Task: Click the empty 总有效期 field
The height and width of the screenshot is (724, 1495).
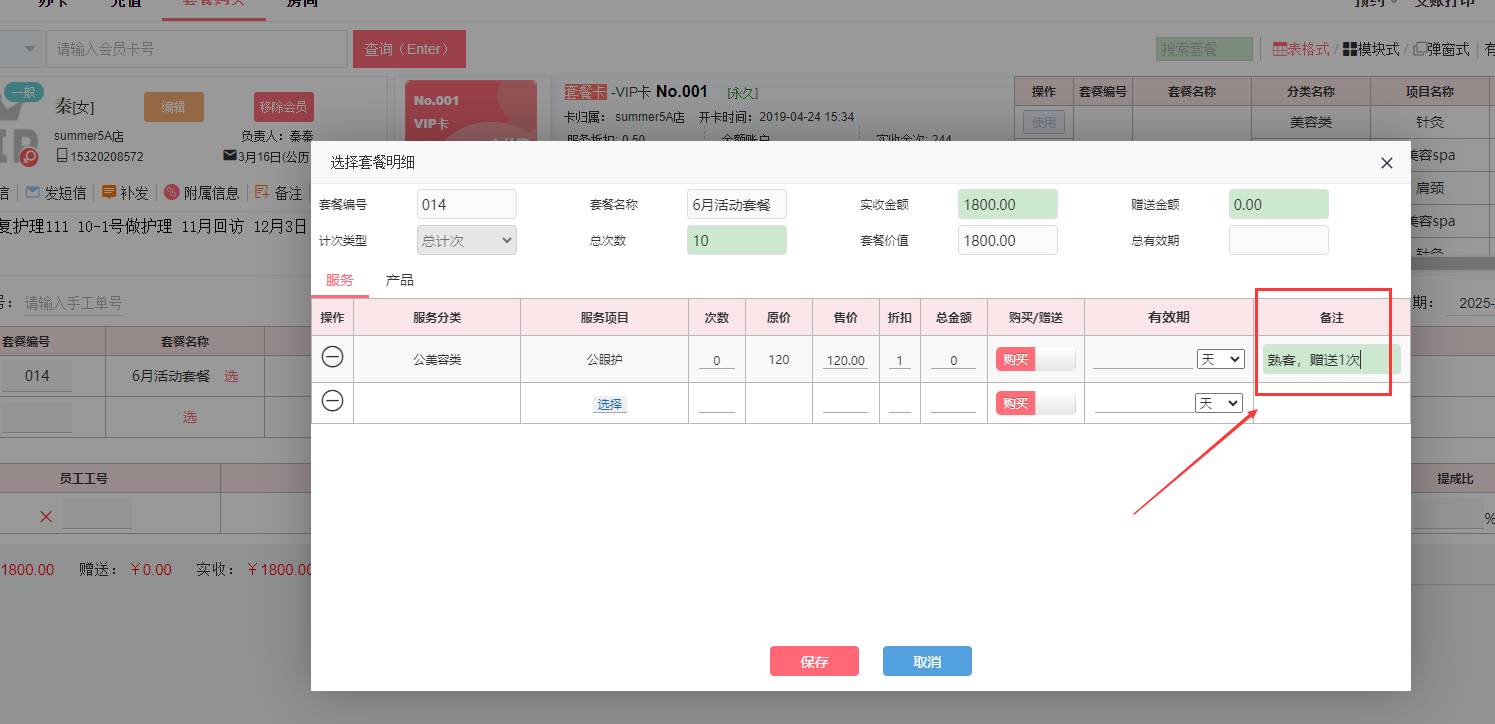Action: (x=1279, y=240)
